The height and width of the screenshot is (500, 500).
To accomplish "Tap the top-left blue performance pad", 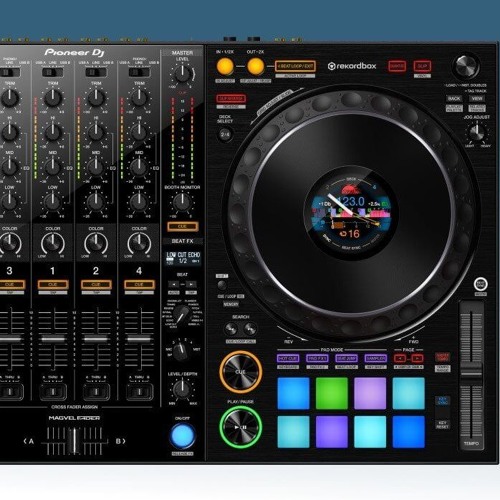I will [293, 393].
